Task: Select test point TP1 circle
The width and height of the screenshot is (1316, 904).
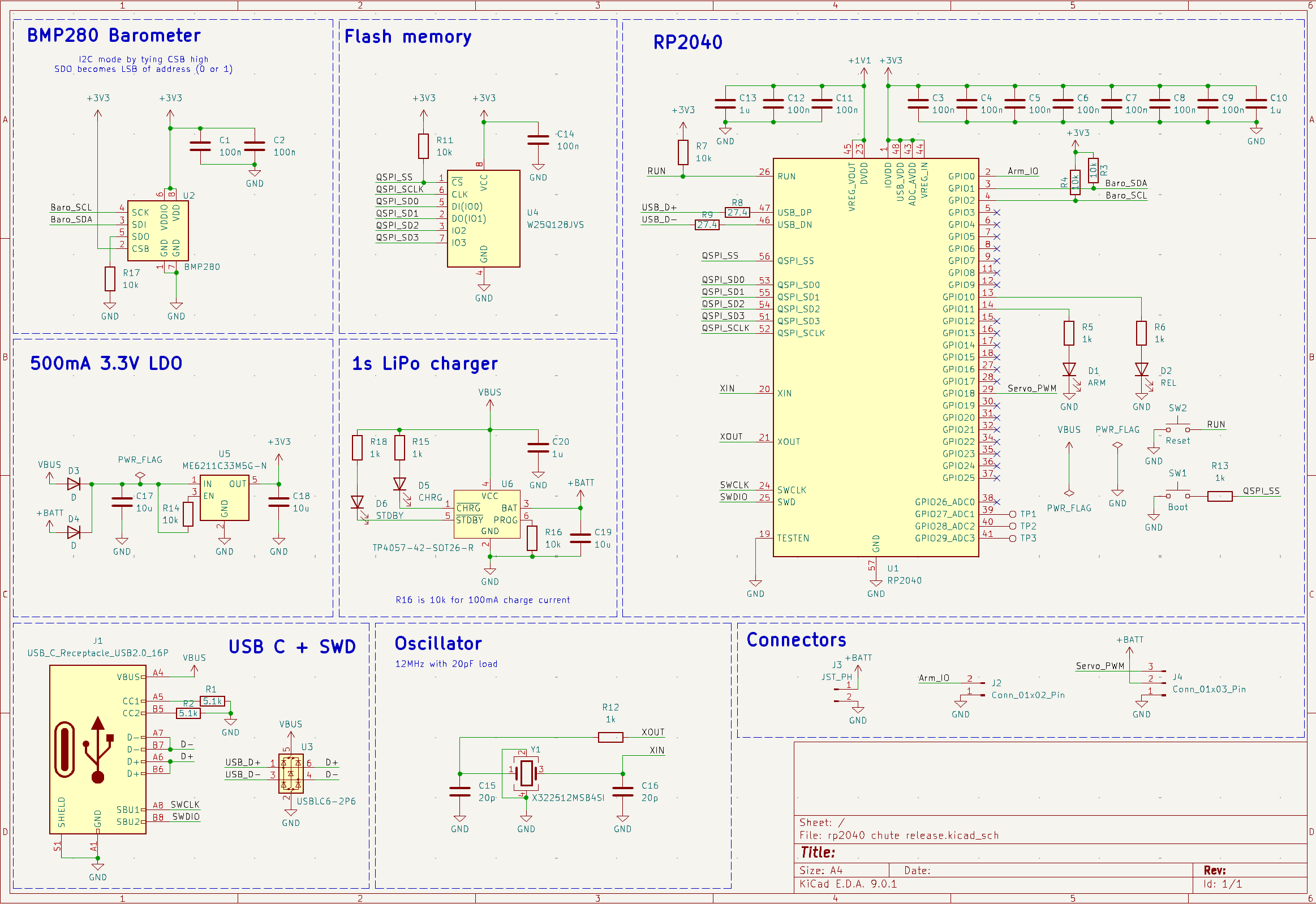Action: coord(1012,514)
